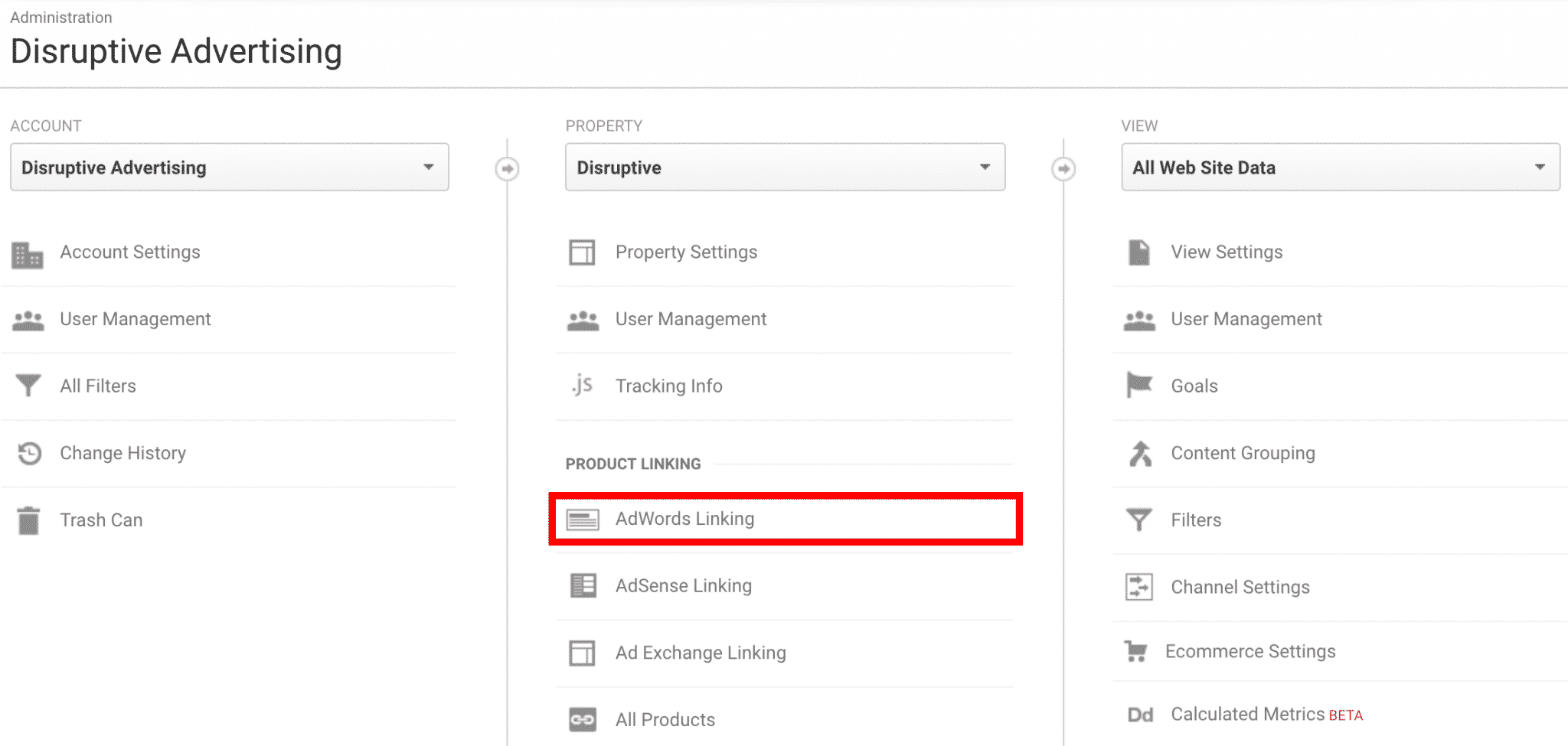1568x746 pixels.
Task: Click the Goals flag icon
Action: tap(1139, 385)
